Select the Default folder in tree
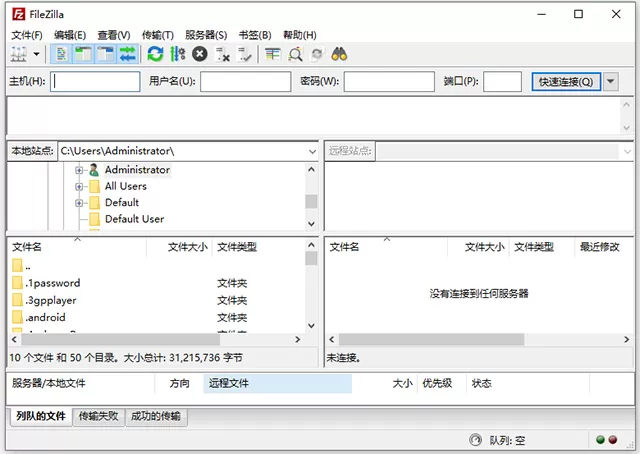This screenshot has height=454, width=640. (122, 203)
